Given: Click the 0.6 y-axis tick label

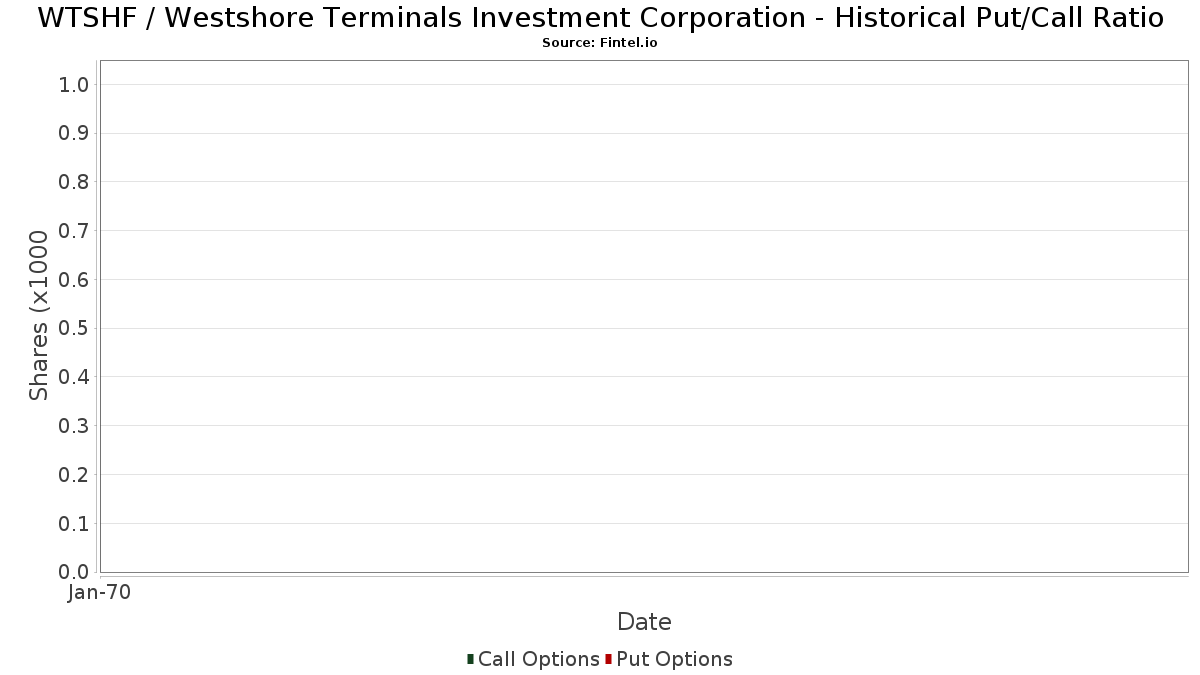Looking at the screenshot, I should [x=74, y=280].
